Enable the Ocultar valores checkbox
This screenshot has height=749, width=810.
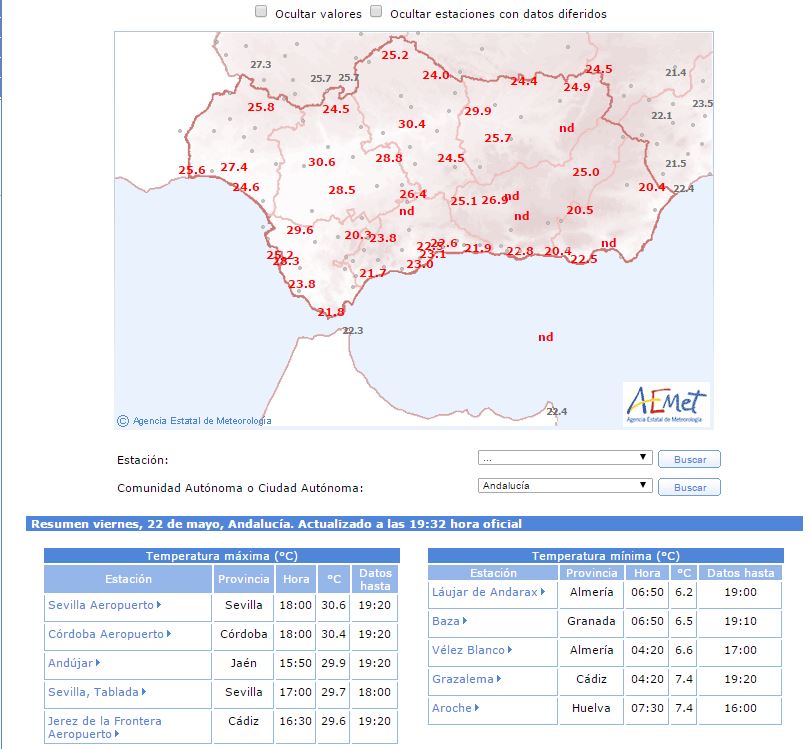[261, 12]
